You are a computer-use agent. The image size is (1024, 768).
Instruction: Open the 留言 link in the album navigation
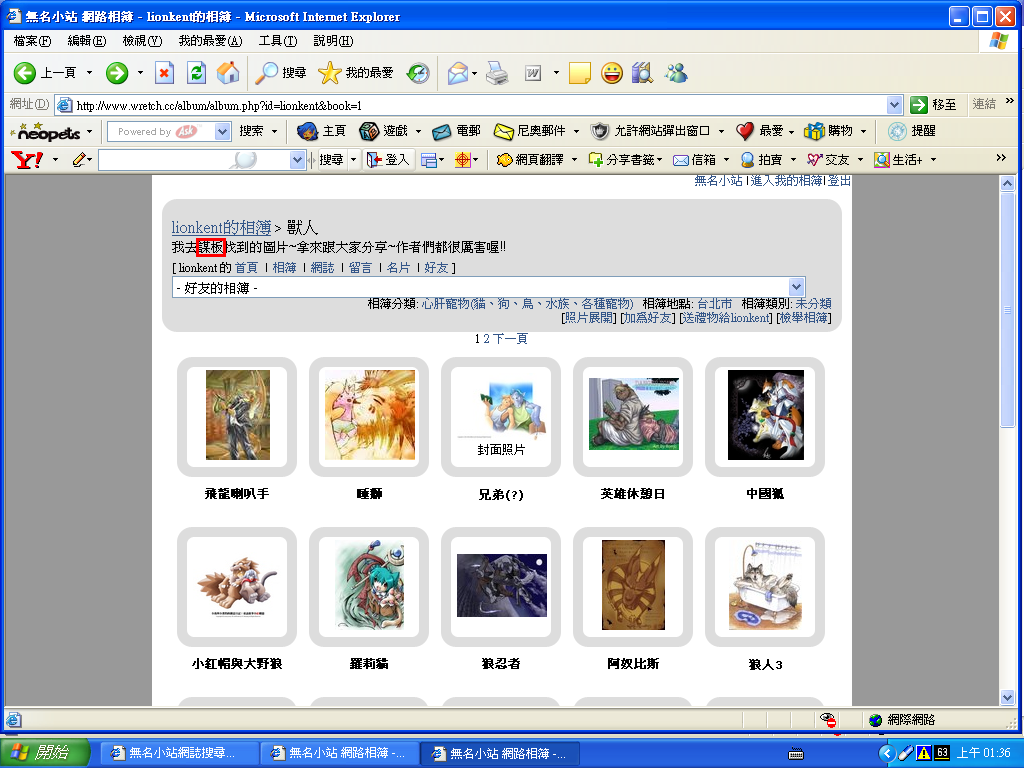click(x=360, y=268)
